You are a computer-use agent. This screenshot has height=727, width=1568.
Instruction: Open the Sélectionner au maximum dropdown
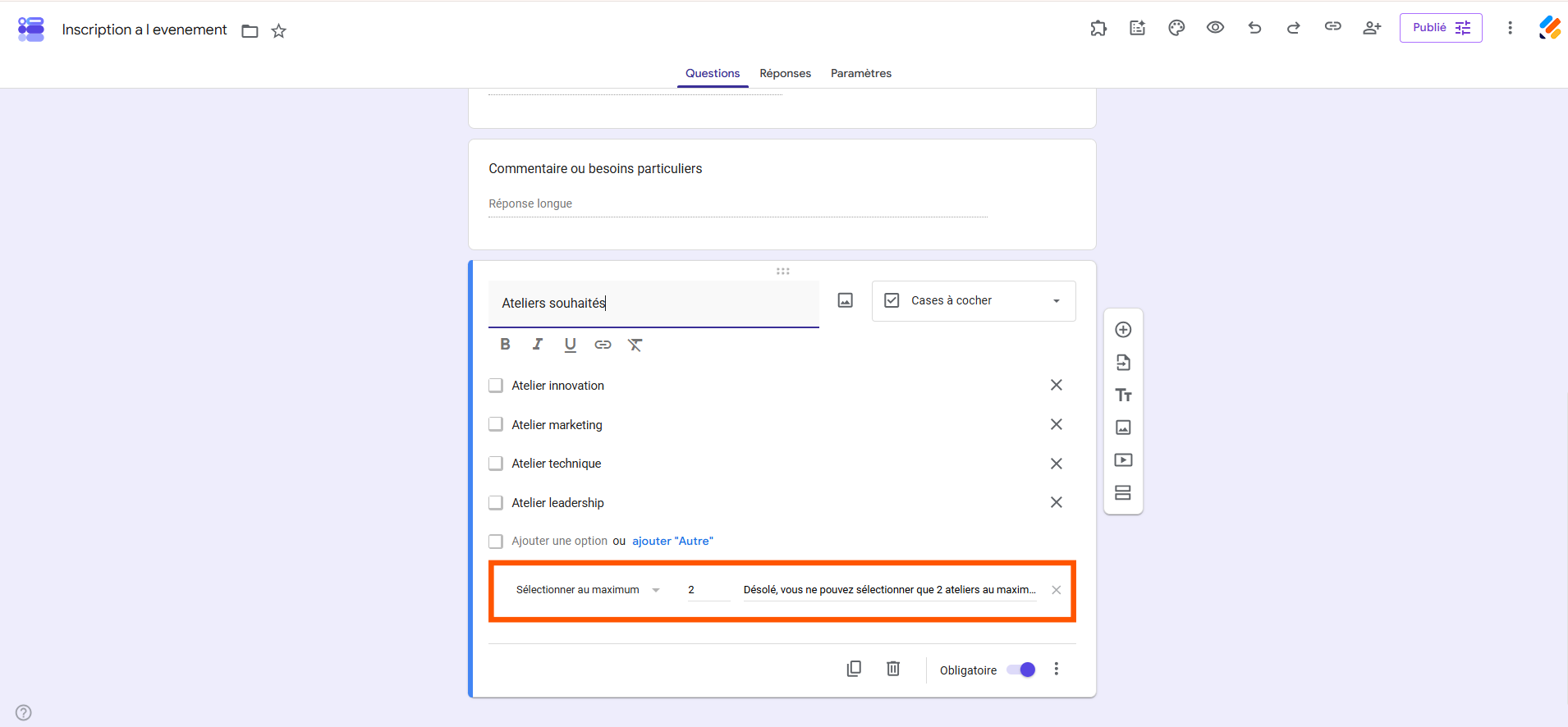588,590
